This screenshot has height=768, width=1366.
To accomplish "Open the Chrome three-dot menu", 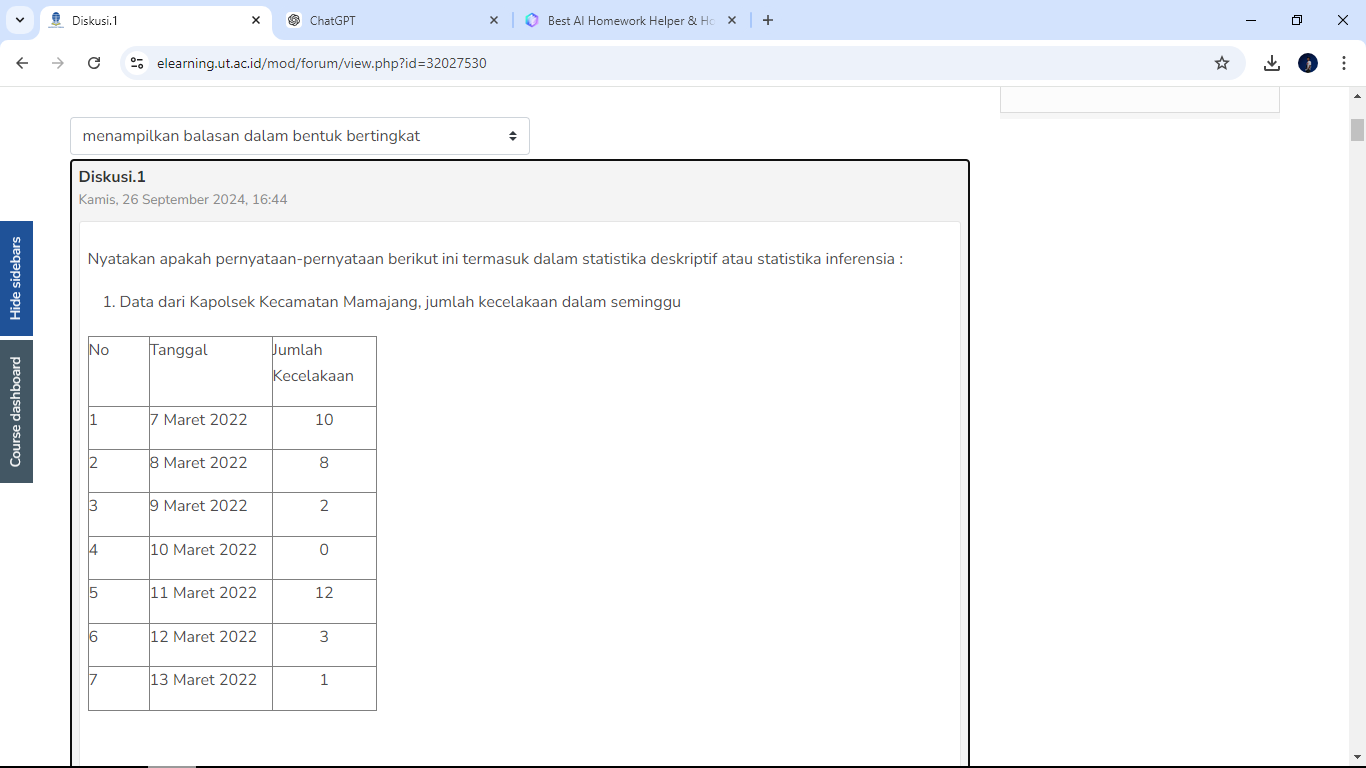I will tap(1344, 63).
